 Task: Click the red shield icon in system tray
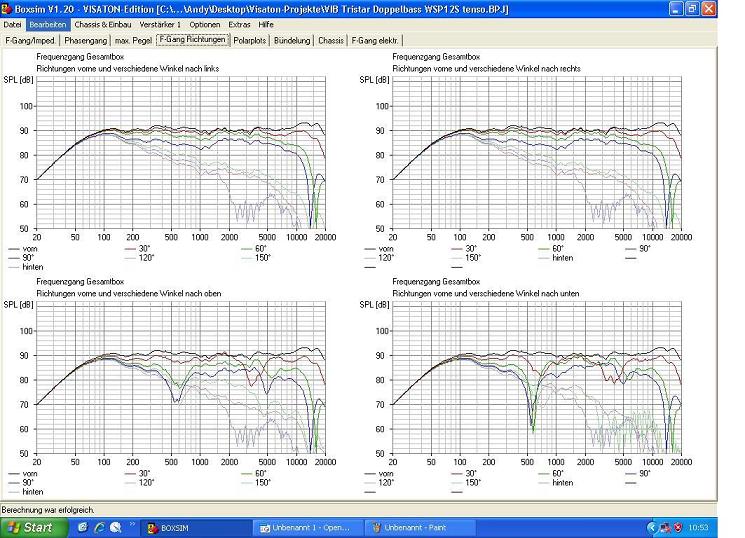[x=678, y=527]
